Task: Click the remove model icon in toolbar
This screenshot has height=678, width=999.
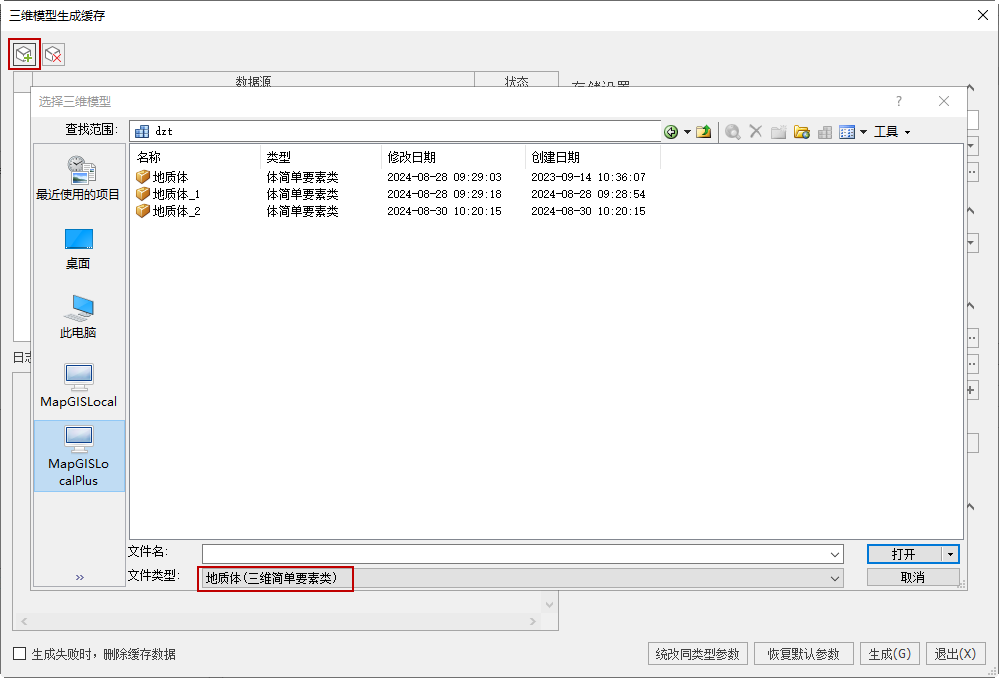Action: point(54,54)
